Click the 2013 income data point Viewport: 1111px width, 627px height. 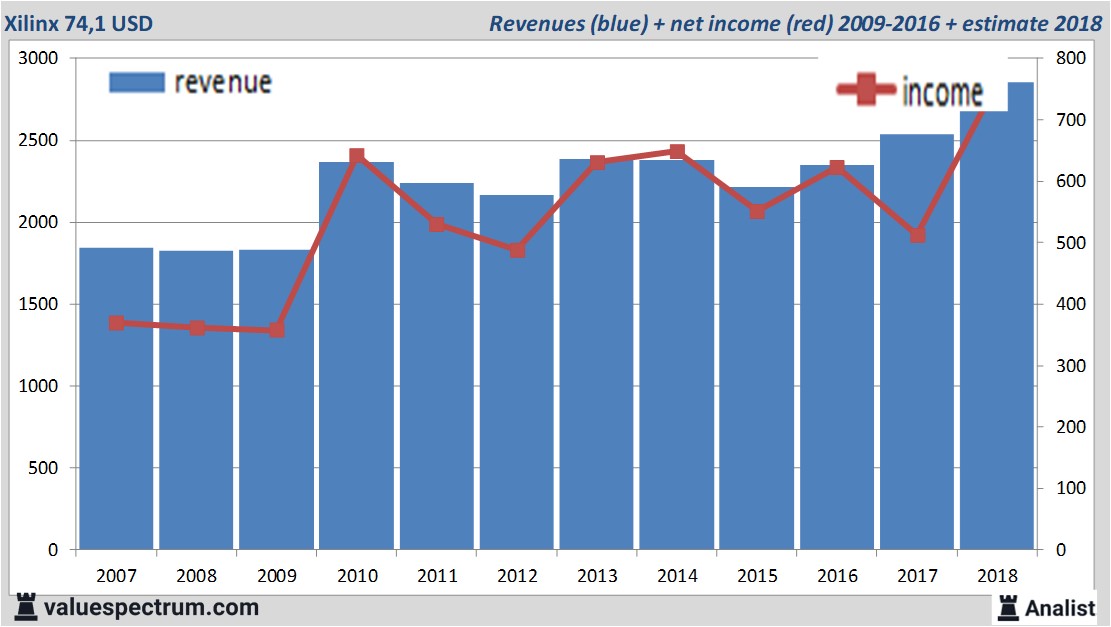tap(597, 163)
